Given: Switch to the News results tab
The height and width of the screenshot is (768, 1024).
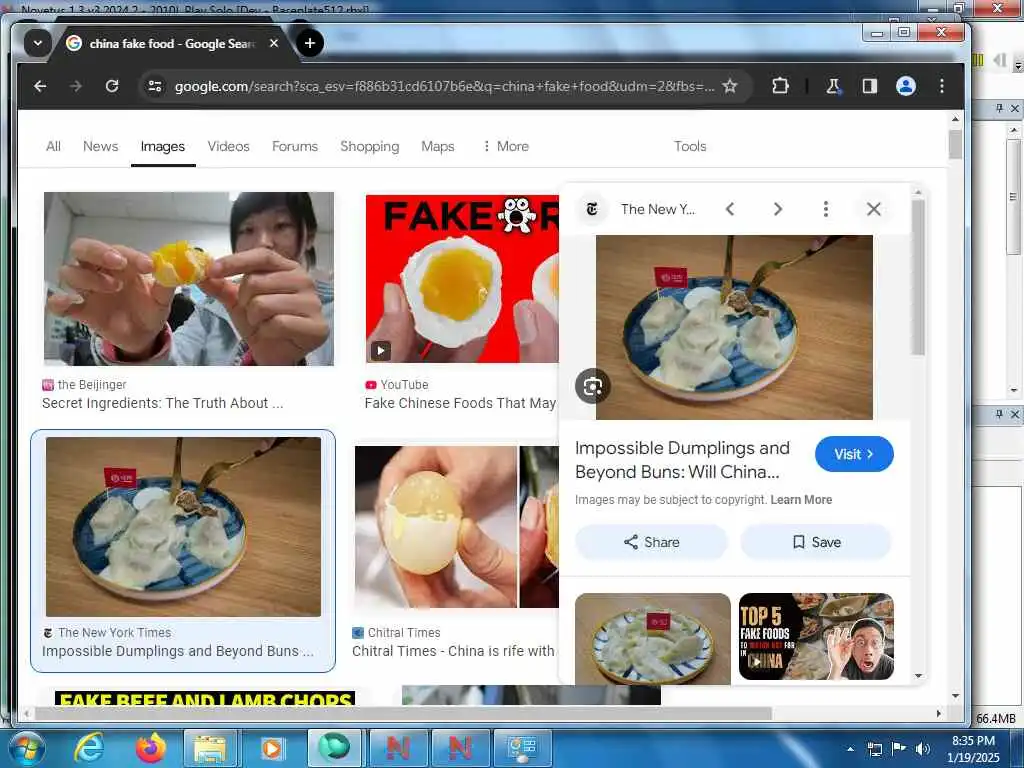Looking at the screenshot, I should [101, 146].
